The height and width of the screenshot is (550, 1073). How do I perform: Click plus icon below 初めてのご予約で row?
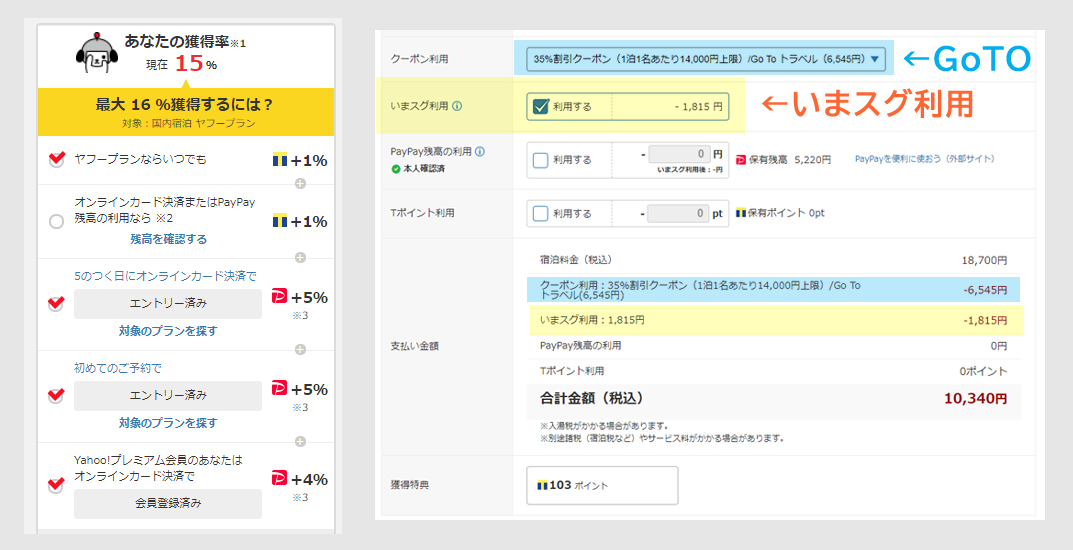point(300,441)
